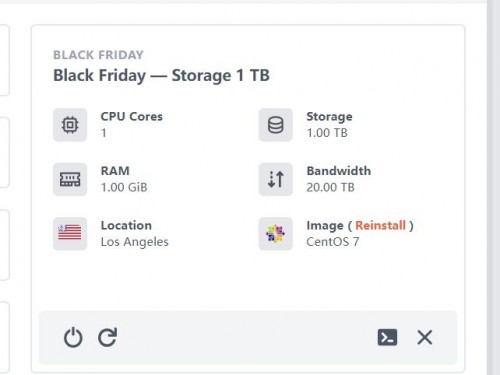The image size is (500, 375).
Task: Click the restart server icon
Action: click(x=108, y=337)
